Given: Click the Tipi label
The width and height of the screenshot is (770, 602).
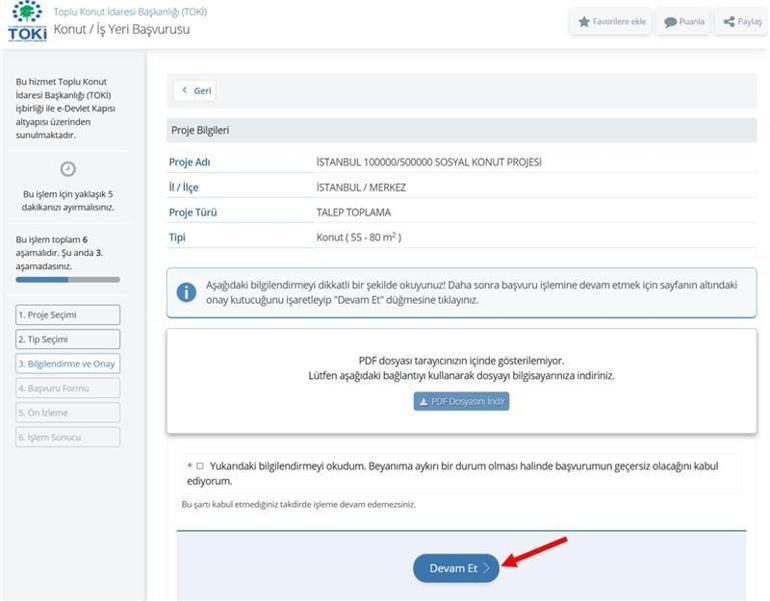Looking at the screenshot, I should (177, 237).
